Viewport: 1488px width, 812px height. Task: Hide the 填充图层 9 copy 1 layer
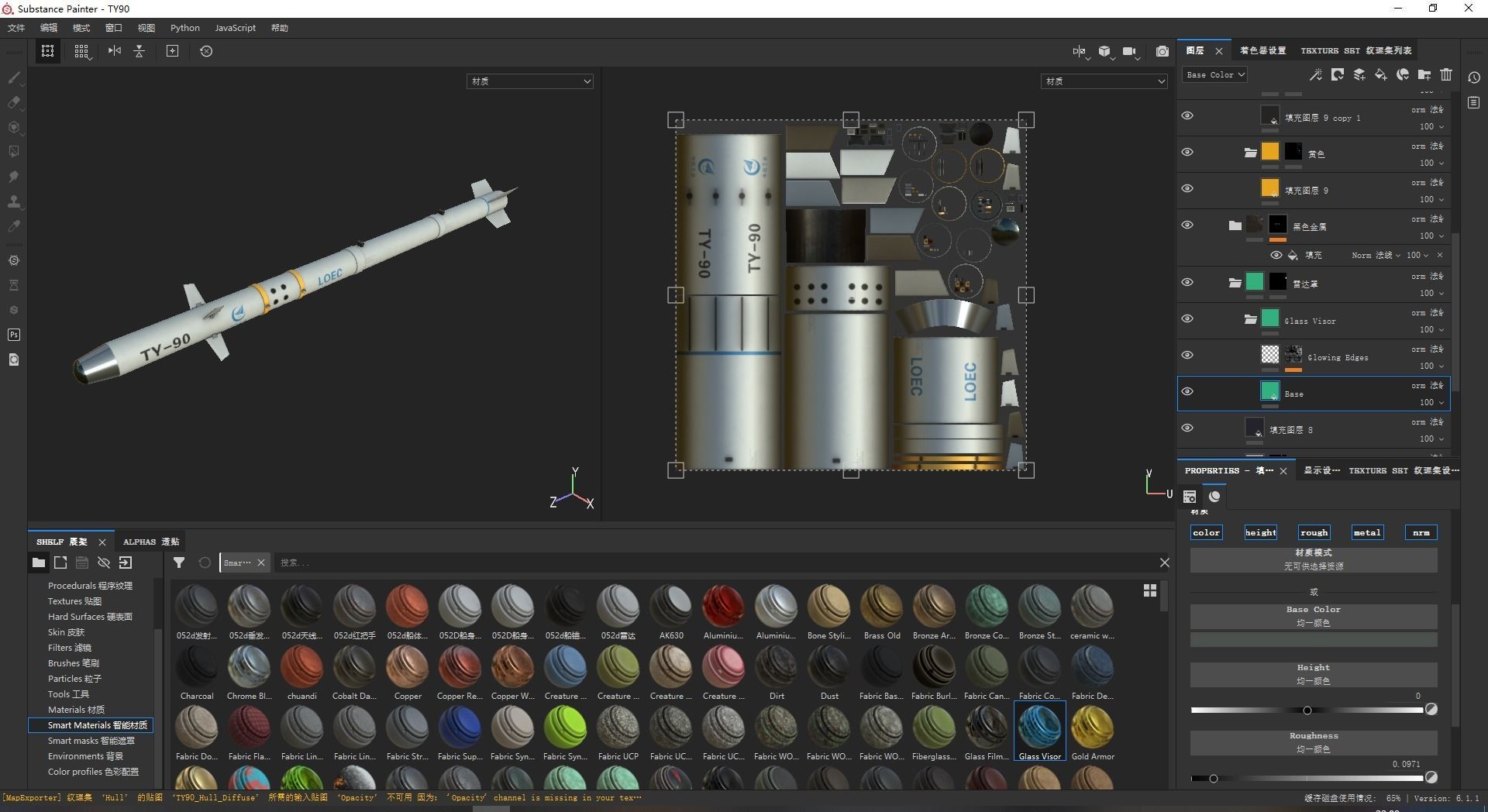(1187, 116)
